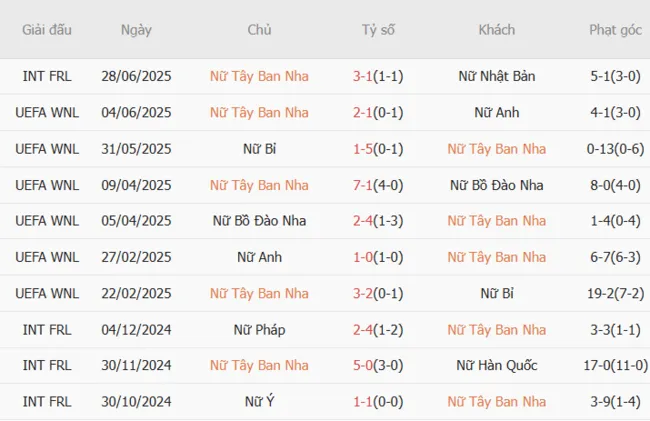Click the 1-1(0-0) draw score

pyautogui.click(x=378, y=401)
